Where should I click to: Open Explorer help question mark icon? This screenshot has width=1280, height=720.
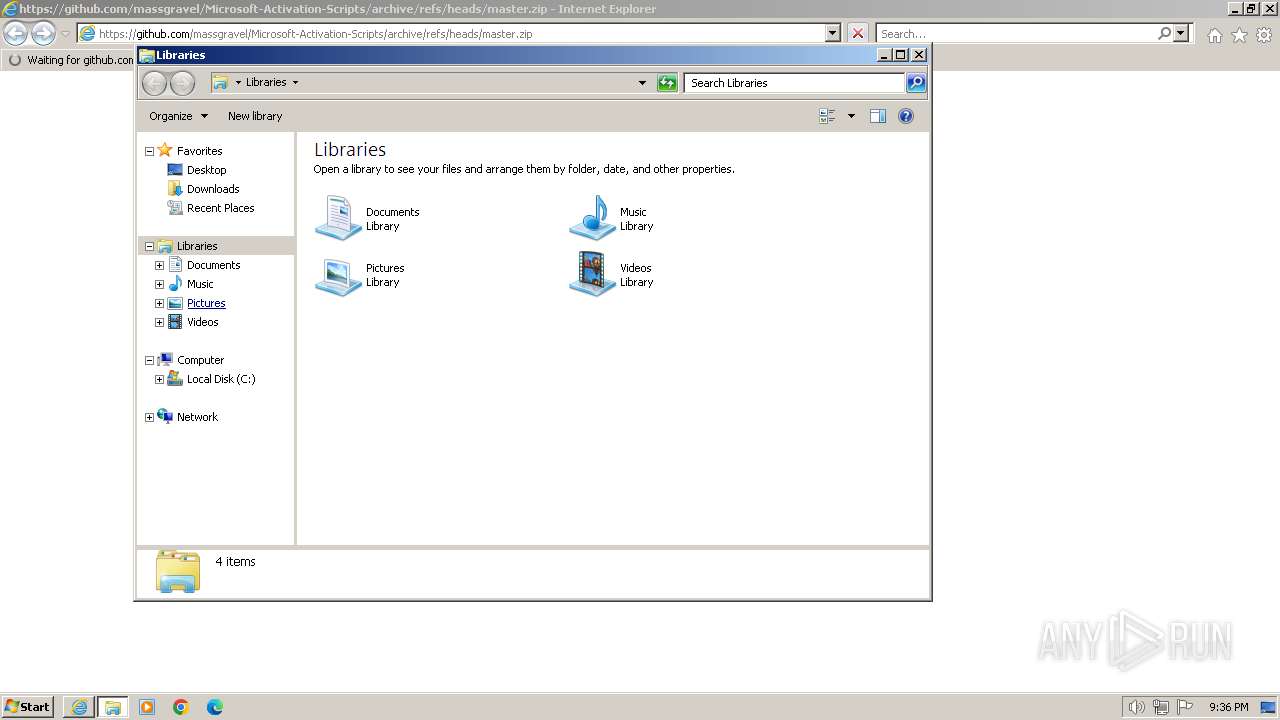906,116
